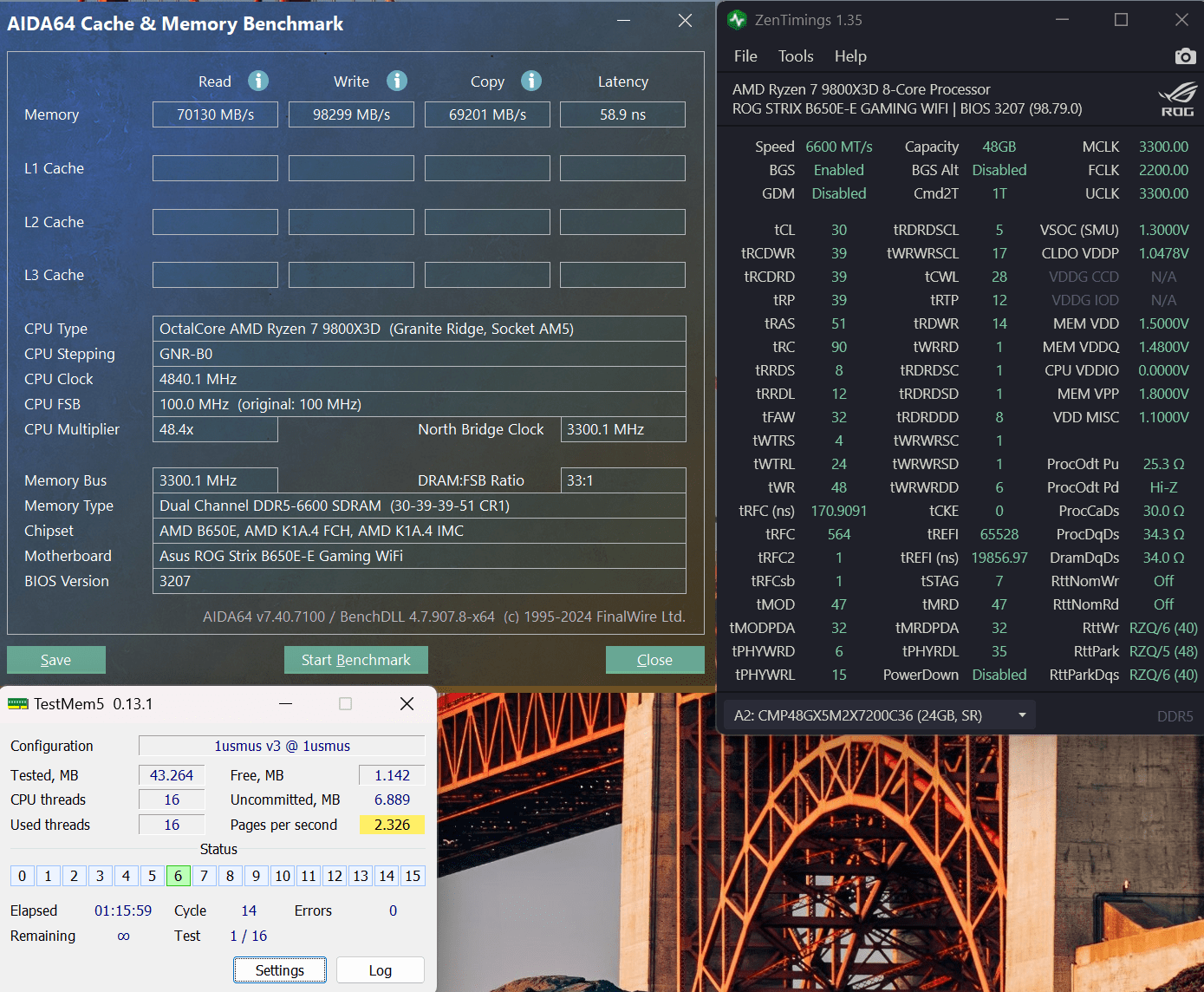Click thread status box 15 in TestMem5
This screenshot has height=992, width=1204.
tap(413, 876)
